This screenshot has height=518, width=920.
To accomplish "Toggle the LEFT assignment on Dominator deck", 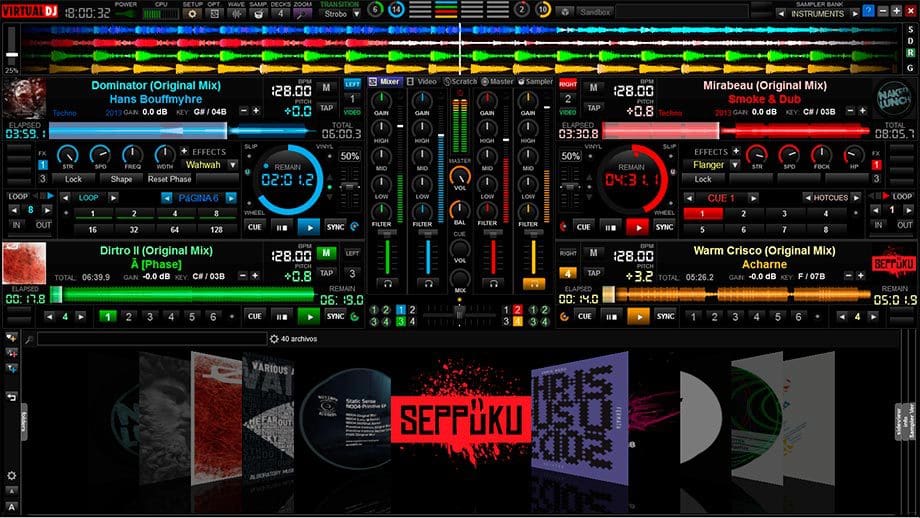I will (x=352, y=83).
